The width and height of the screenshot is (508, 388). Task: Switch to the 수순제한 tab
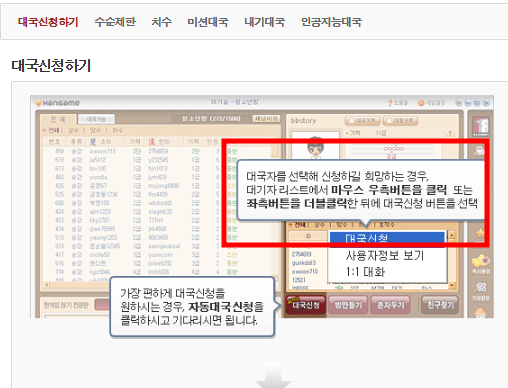point(115,22)
